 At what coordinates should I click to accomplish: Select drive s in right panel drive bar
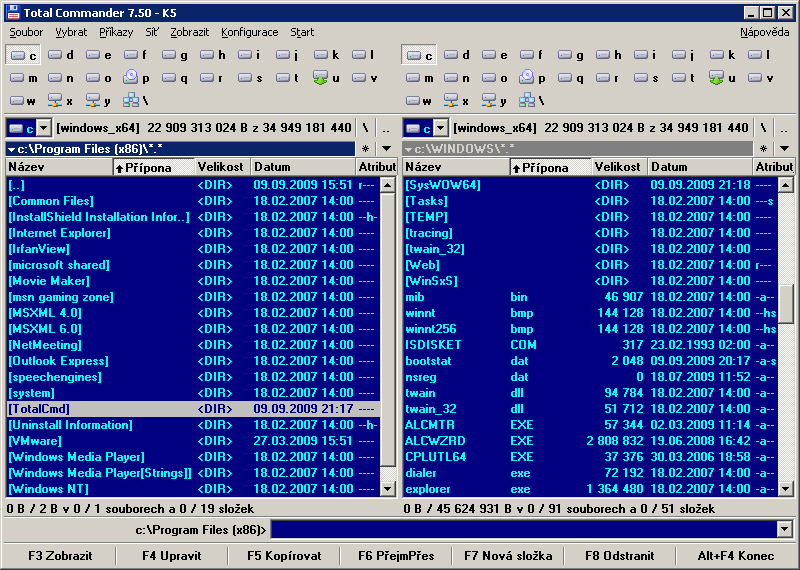[646, 78]
